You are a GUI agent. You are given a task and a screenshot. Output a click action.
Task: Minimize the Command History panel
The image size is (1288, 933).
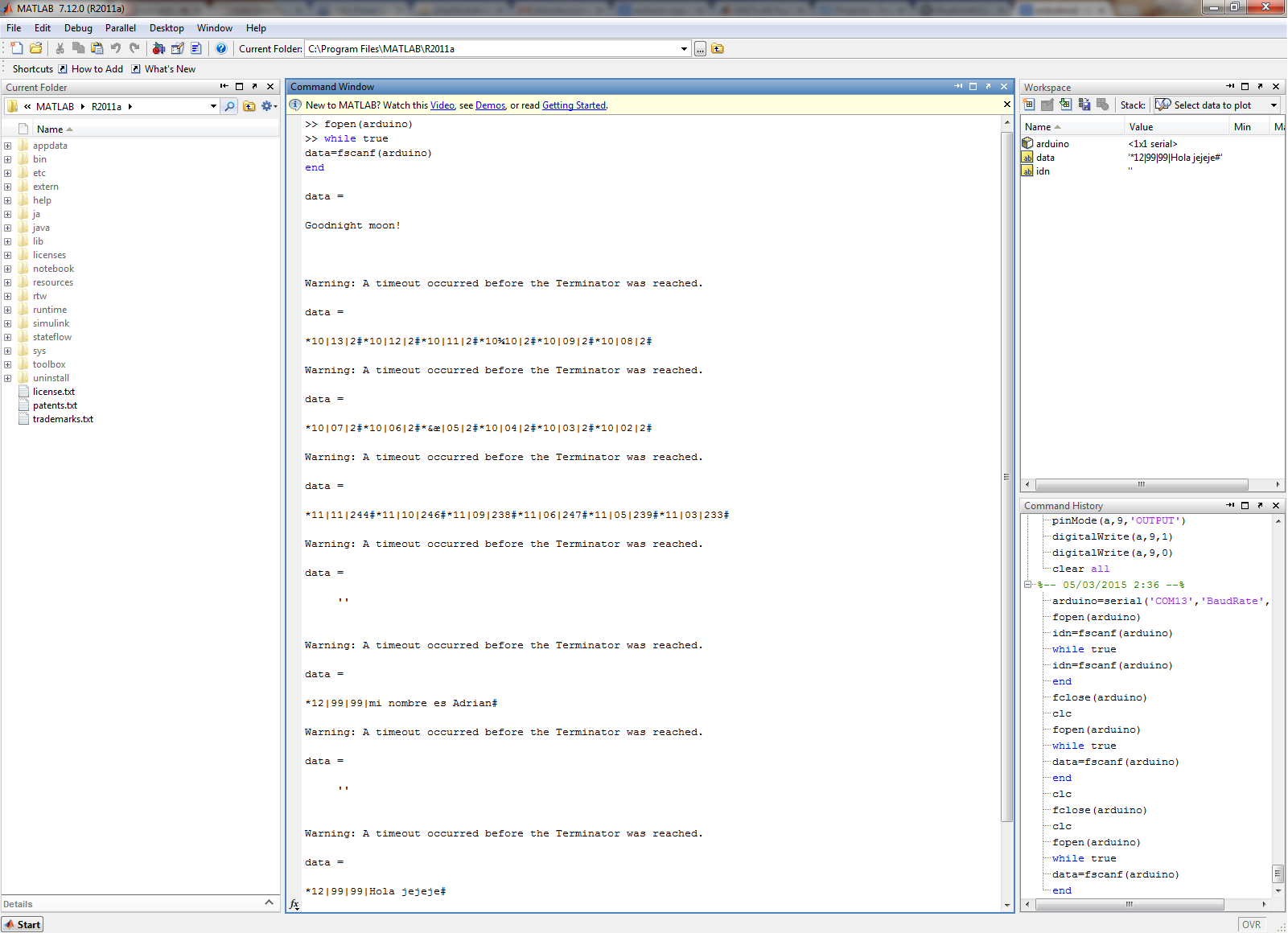click(x=1230, y=505)
